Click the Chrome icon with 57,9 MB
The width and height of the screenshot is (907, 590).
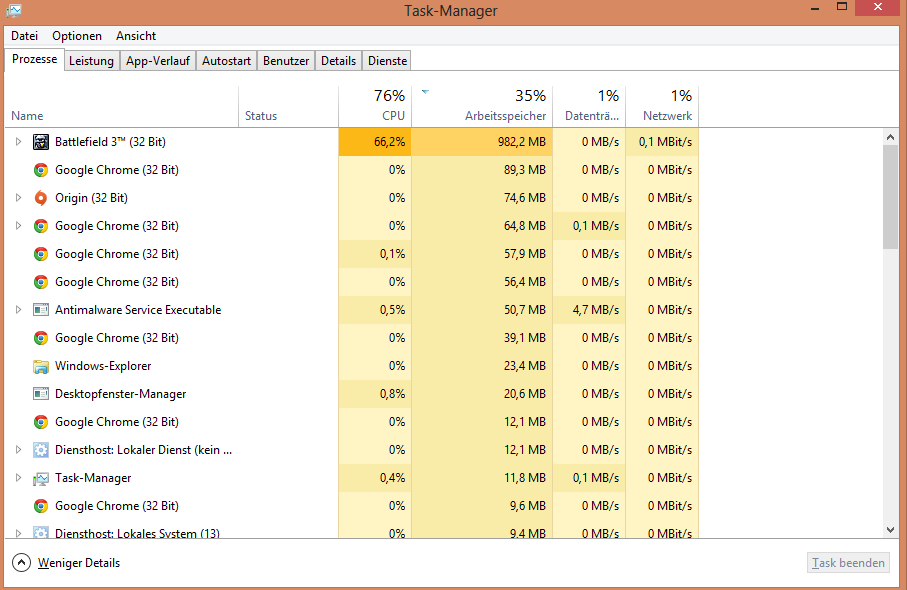[x=40, y=254]
